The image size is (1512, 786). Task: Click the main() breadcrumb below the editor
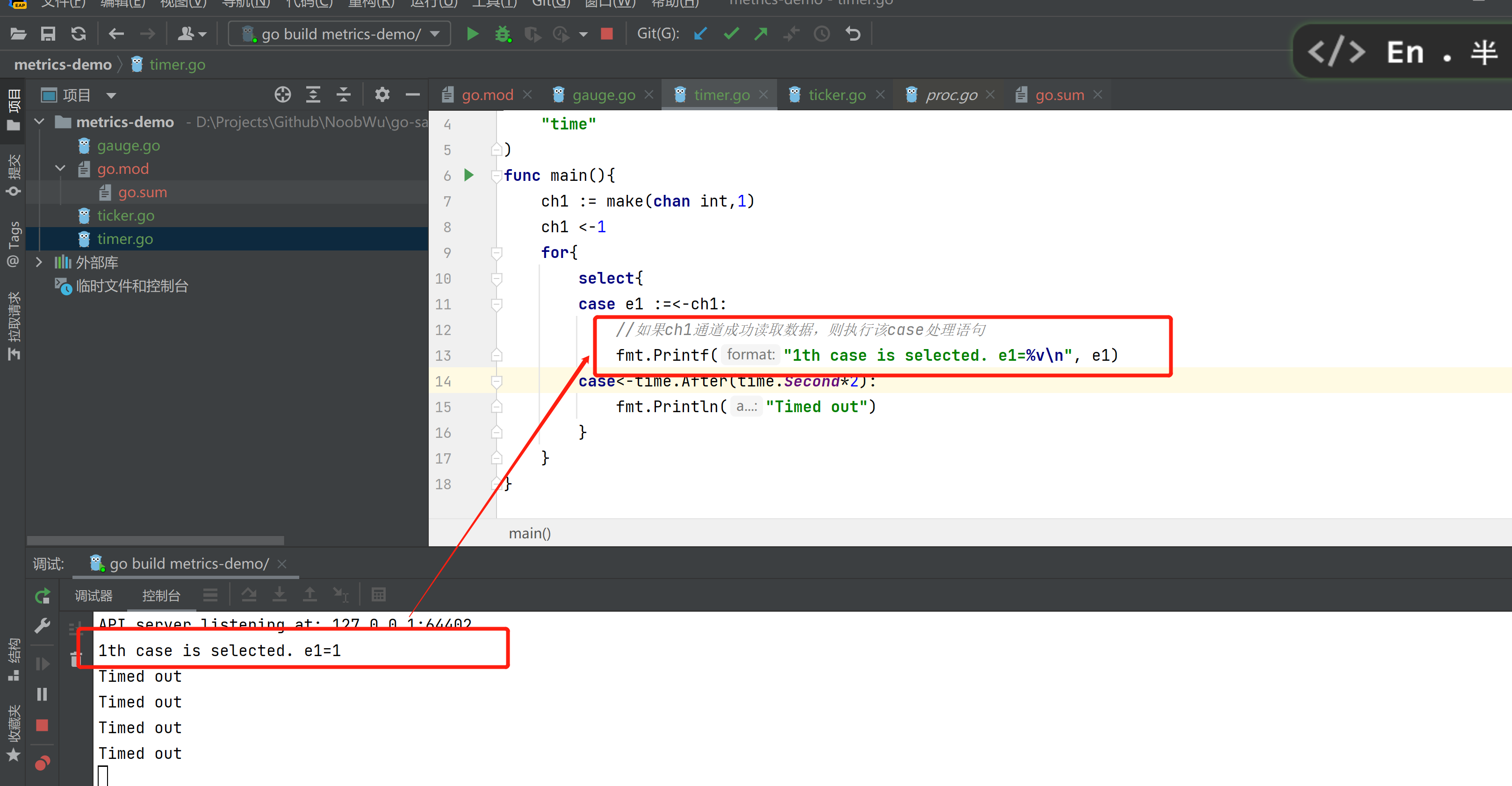(529, 533)
